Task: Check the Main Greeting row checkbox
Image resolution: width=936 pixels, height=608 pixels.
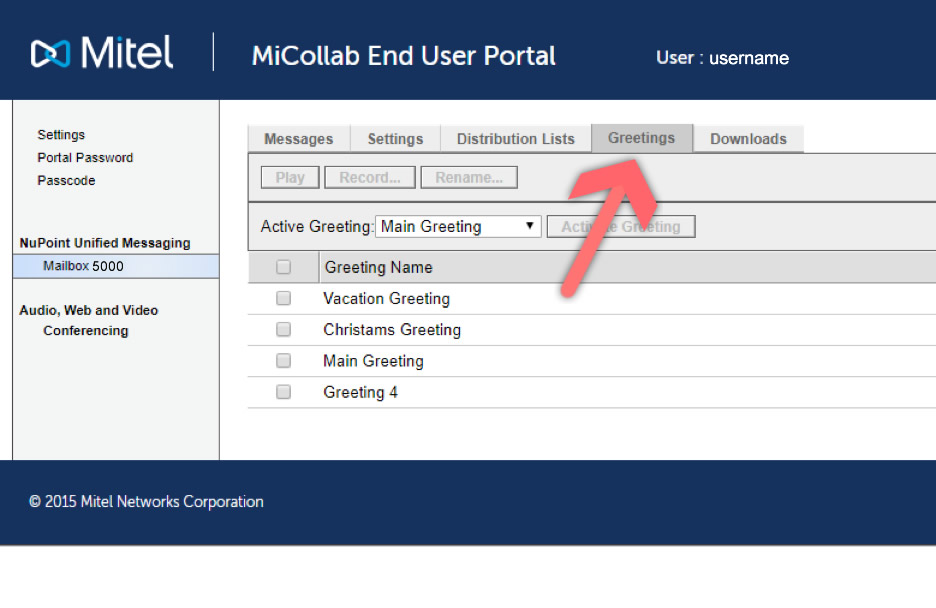Action: coord(284,360)
